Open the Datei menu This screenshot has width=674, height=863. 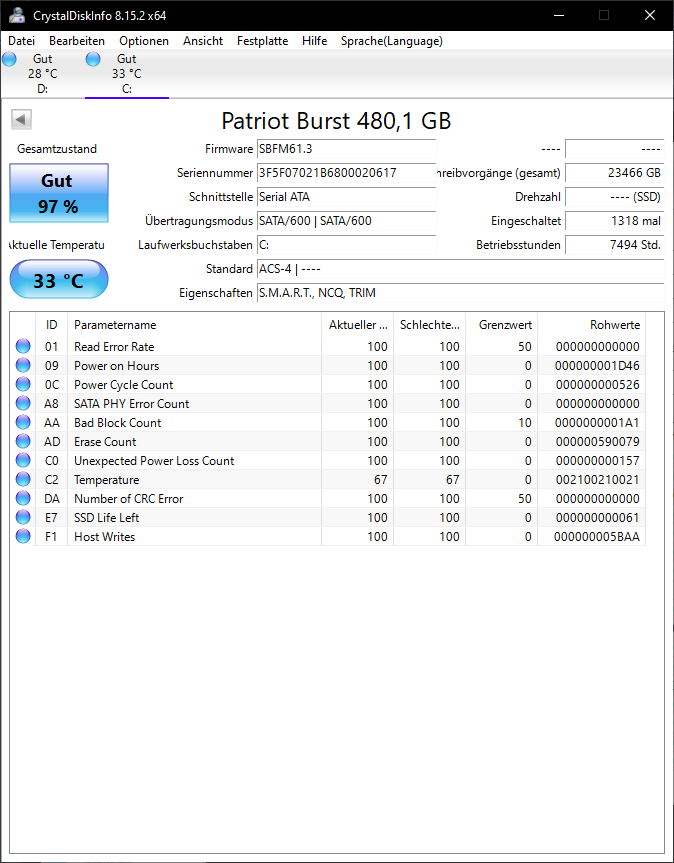21,41
